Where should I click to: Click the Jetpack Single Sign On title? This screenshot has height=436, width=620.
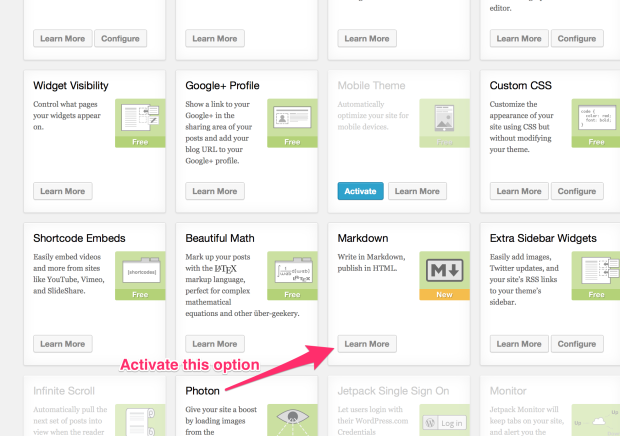tap(393, 391)
